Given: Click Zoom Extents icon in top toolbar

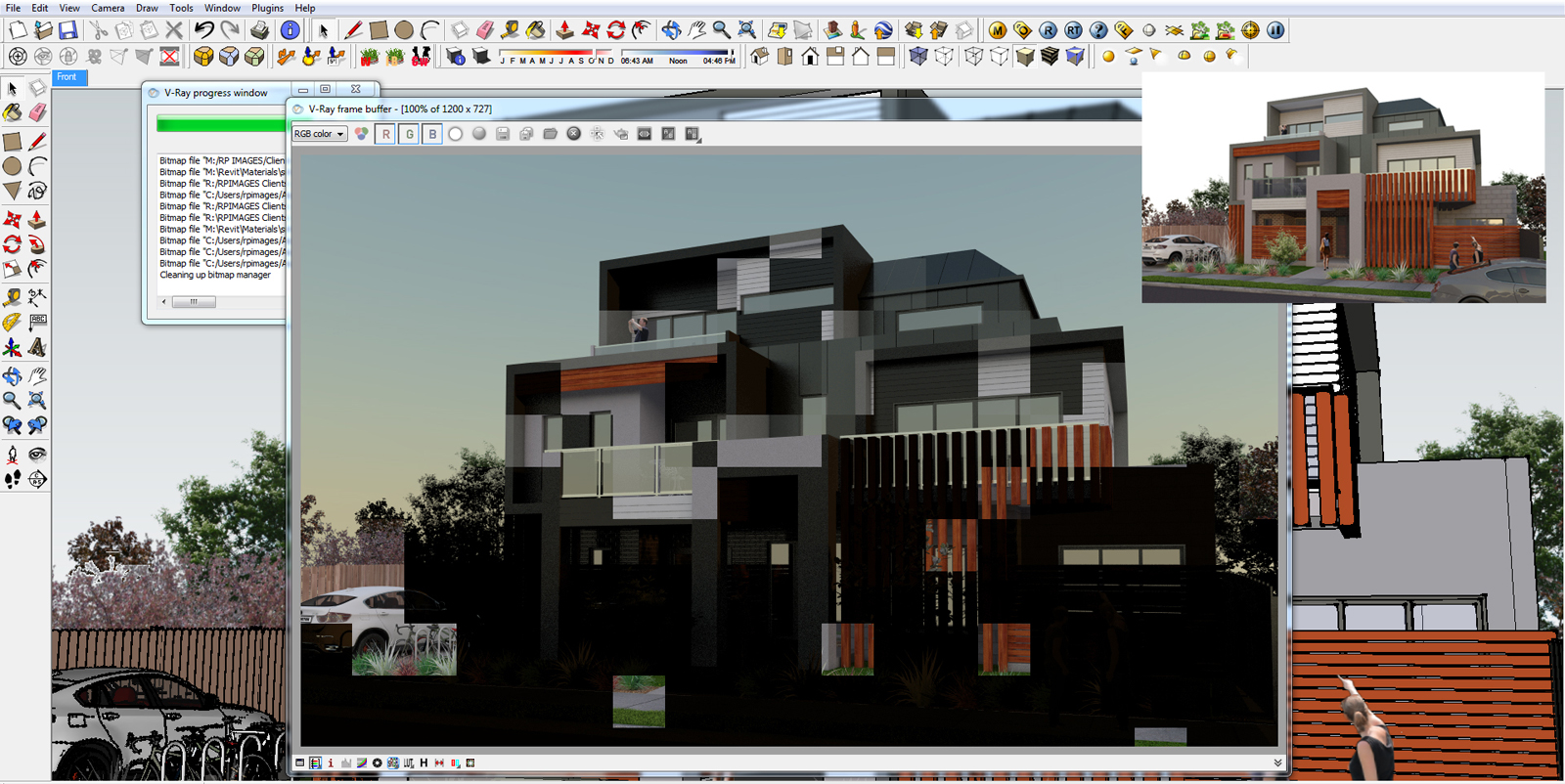Looking at the screenshot, I should [x=746, y=30].
